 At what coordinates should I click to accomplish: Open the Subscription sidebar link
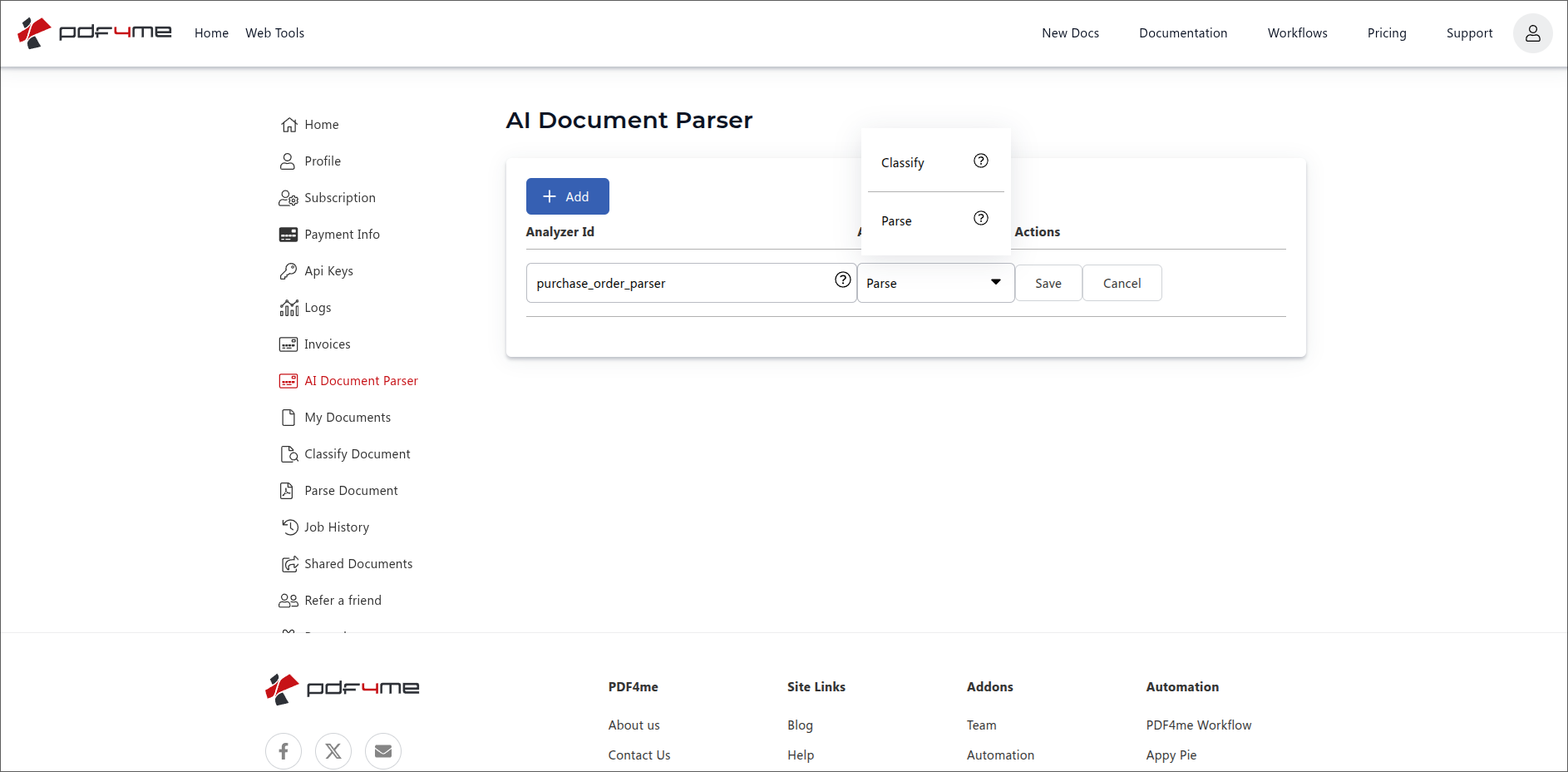coord(340,198)
